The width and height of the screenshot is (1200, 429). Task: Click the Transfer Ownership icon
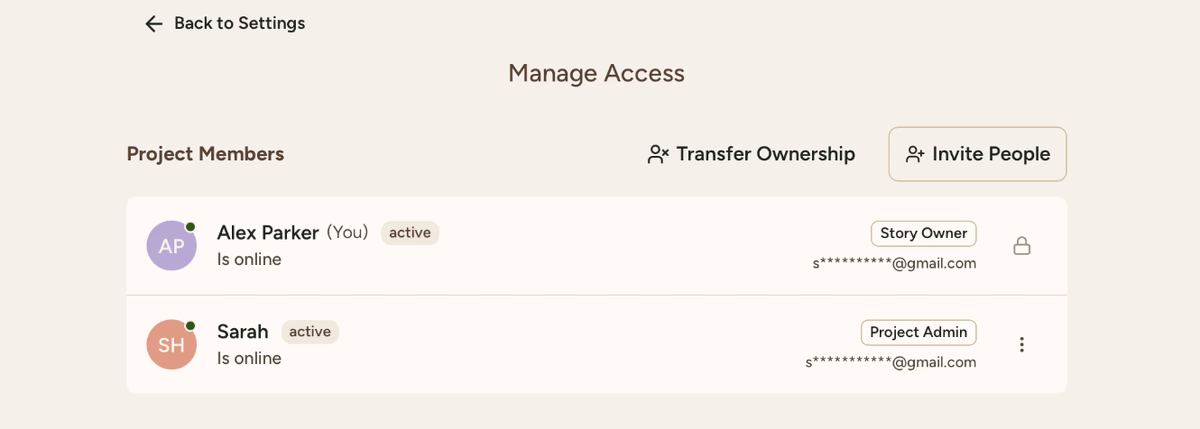(658, 154)
